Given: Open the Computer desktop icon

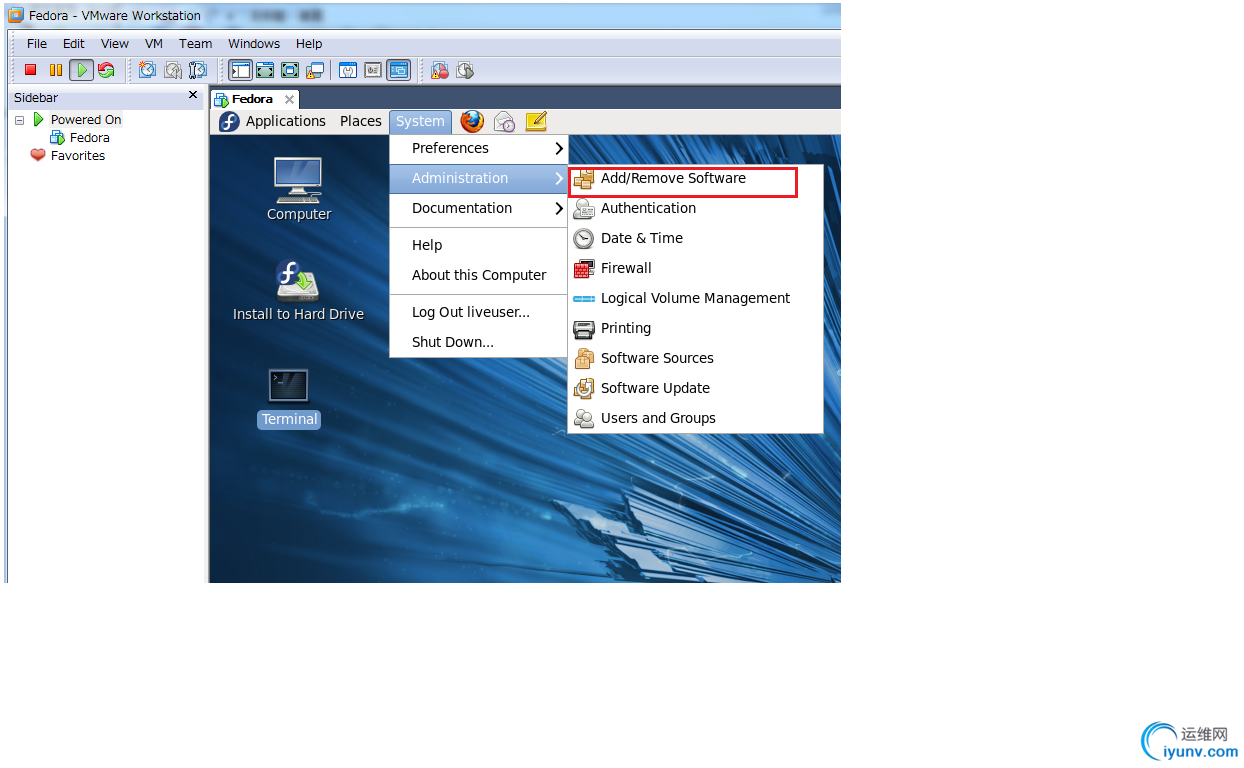Looking at the screenshot, I should click(298, 189).
